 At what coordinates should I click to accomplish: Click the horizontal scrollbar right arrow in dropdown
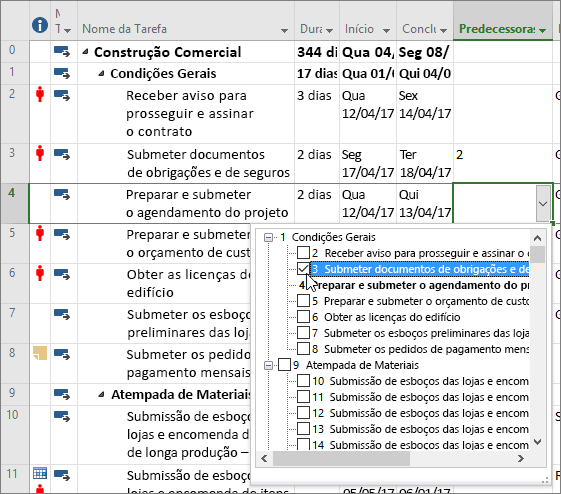(521, 458)
